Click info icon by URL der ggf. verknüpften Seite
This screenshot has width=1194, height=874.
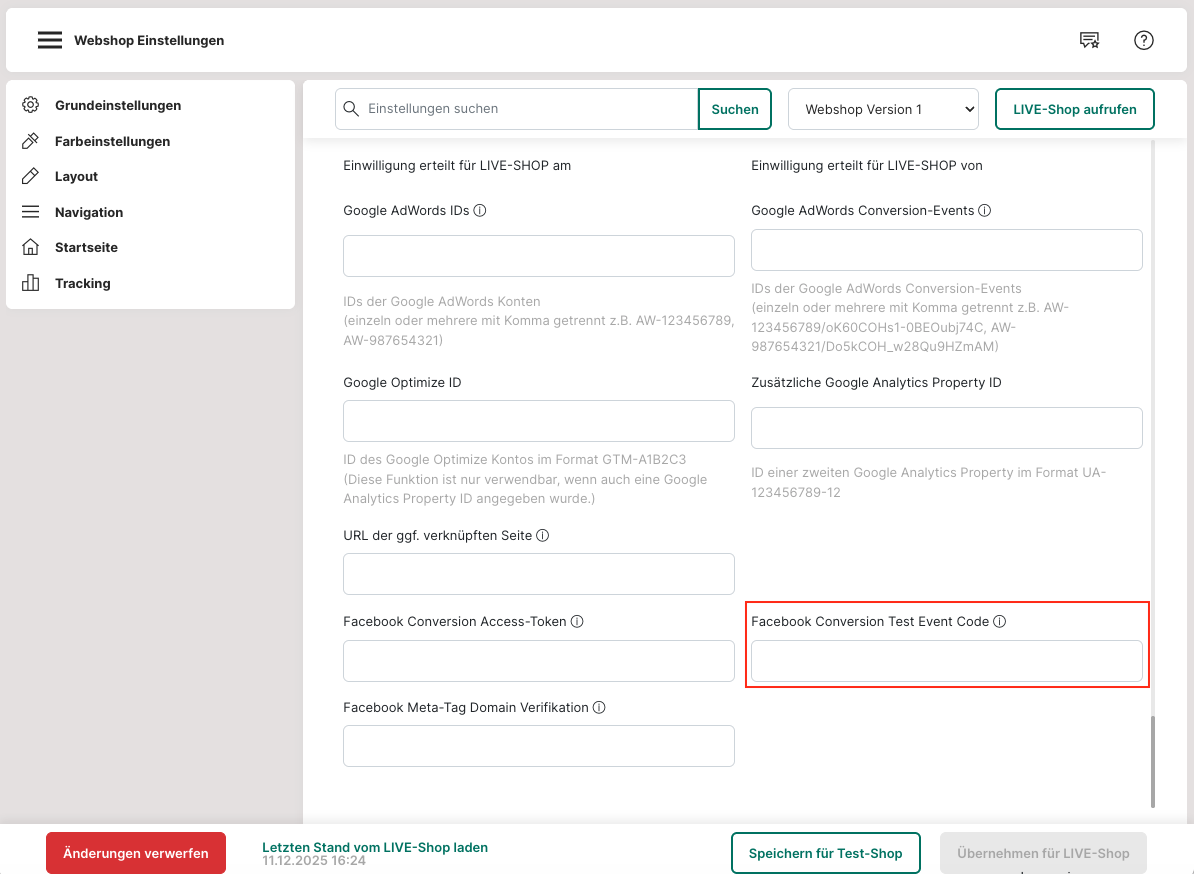(543, 536)
